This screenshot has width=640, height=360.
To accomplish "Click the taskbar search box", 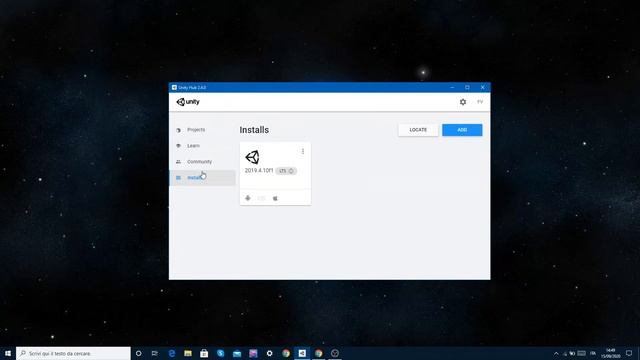I will [73, 353].
